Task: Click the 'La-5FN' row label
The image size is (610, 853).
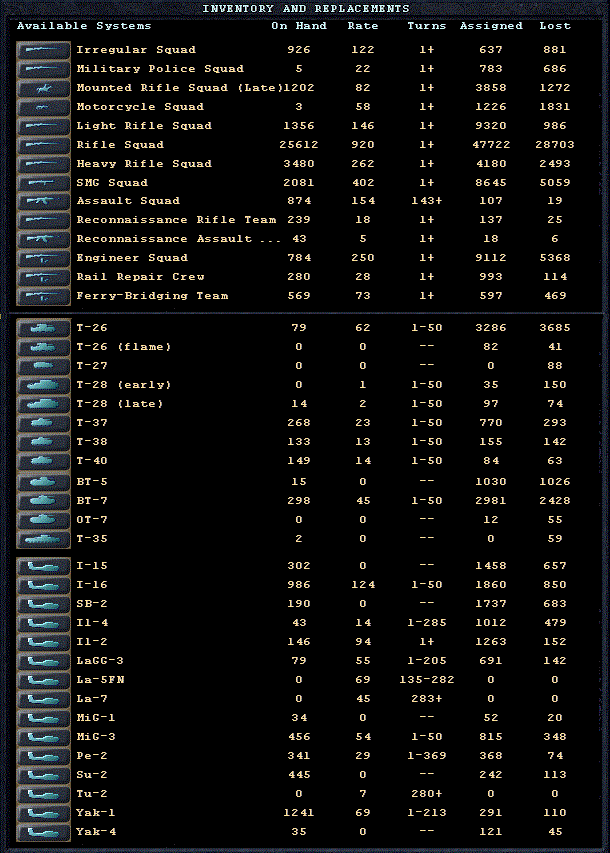Action: [x=100, y=680]
